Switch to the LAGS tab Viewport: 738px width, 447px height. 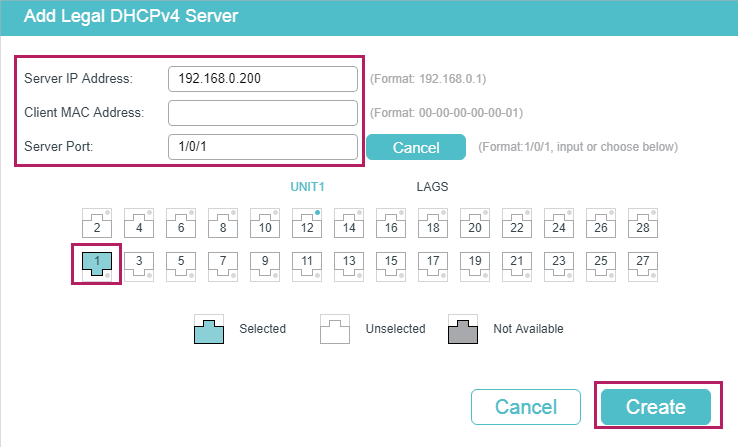coord(432,187)
